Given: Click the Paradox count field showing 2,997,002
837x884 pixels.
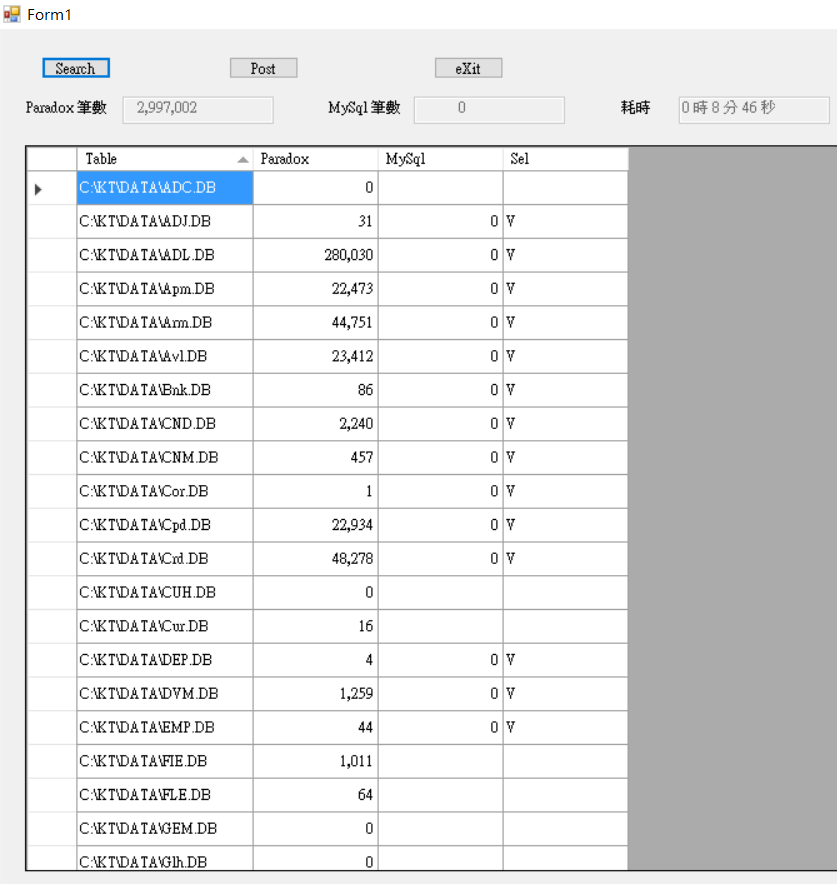Looking at the screenshot, I should [x=198, y=109].
